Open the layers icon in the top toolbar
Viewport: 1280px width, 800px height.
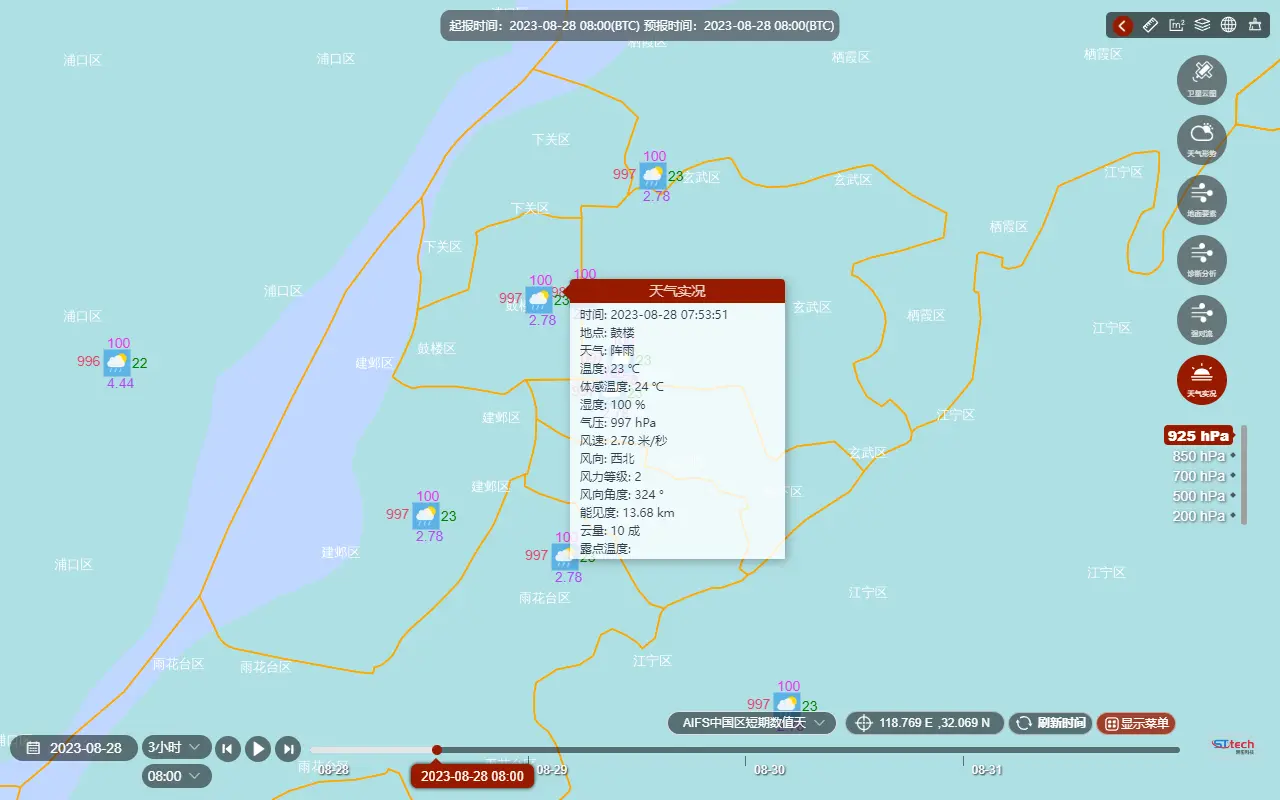coord(1202,25)
